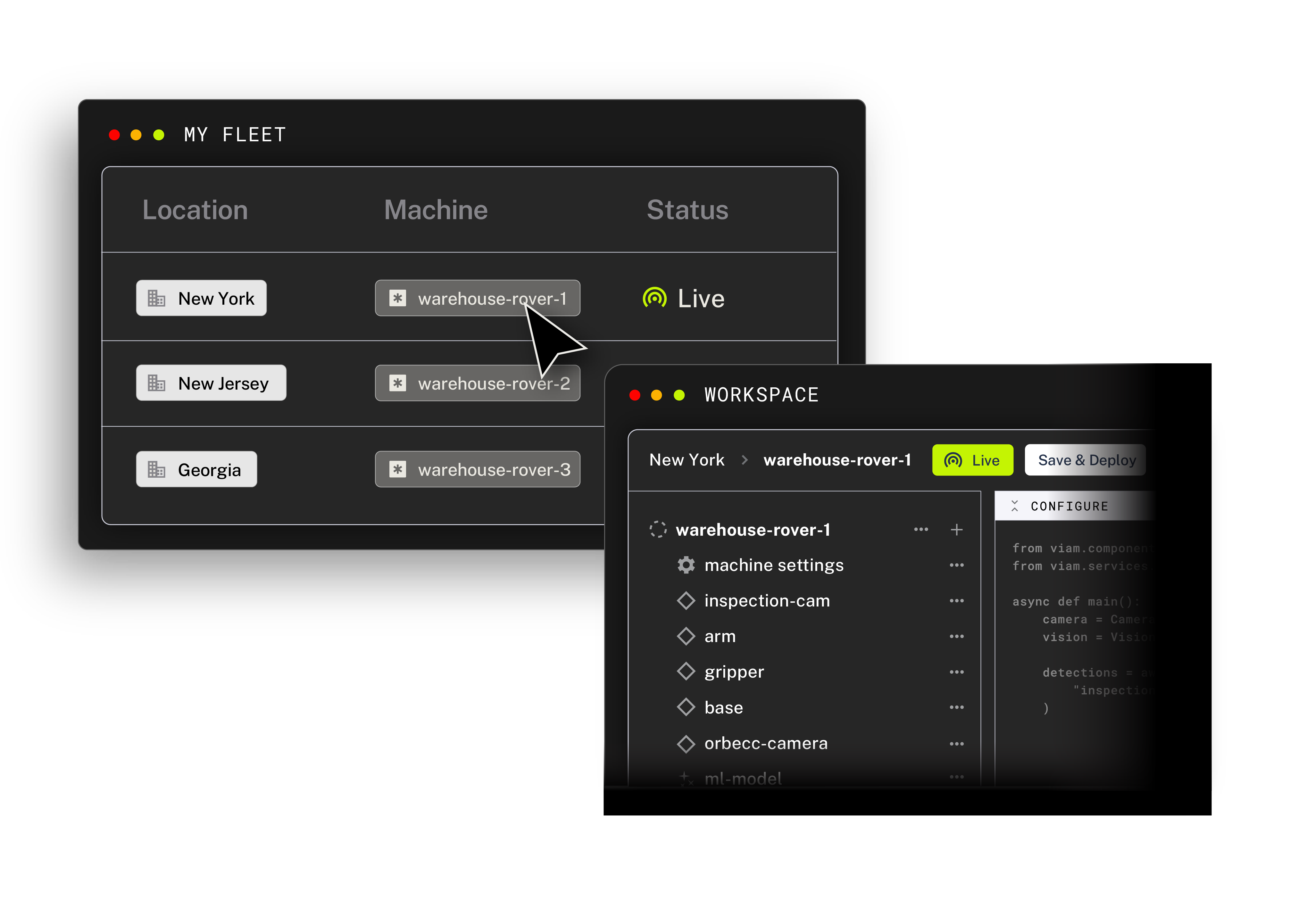
Task: Select the Georgia location tag
Action: click(196, 469)
